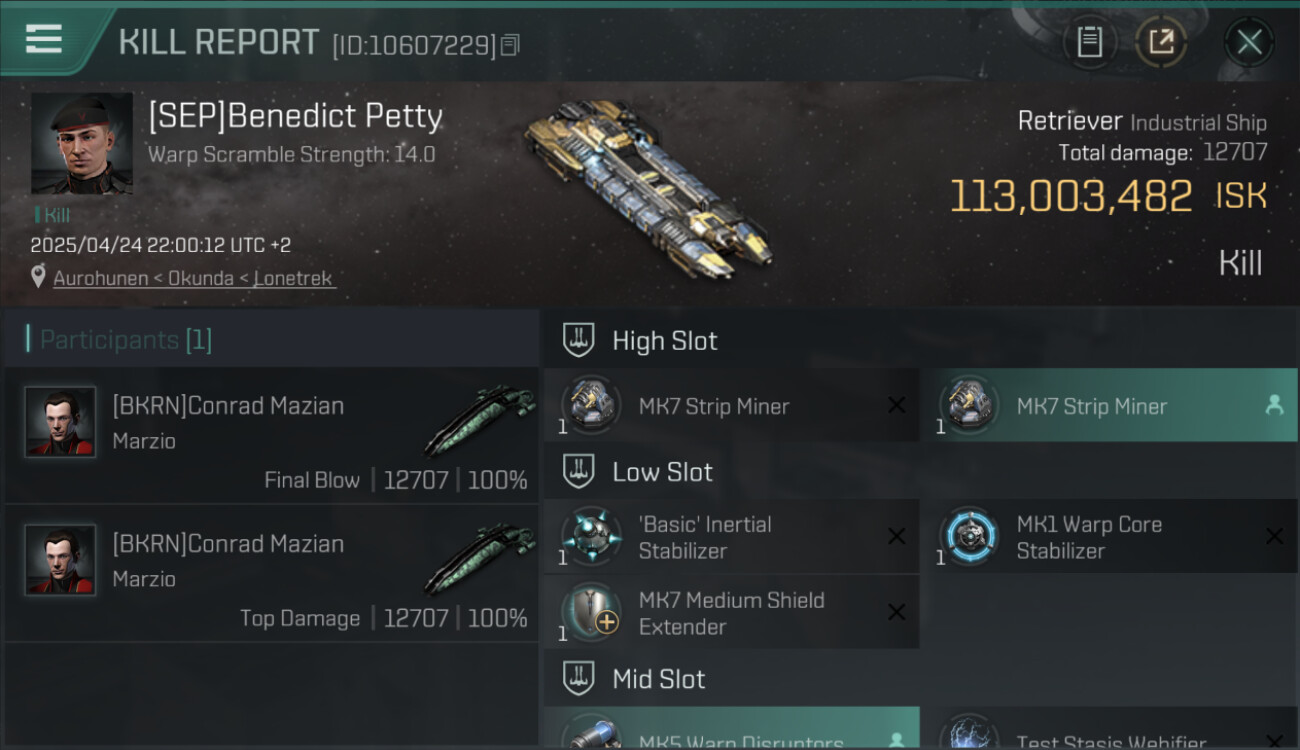Click the clipboard report icon
The width and height of the screenshot is (1300, 750).
pos(1089,42)
